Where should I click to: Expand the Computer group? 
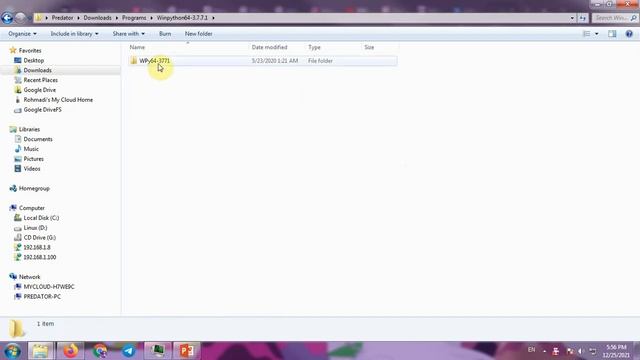[x=31, y=208]
